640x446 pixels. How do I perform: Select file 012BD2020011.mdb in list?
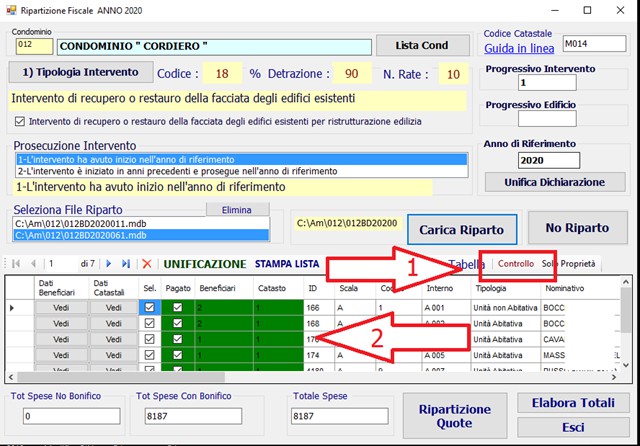point(141,224)
